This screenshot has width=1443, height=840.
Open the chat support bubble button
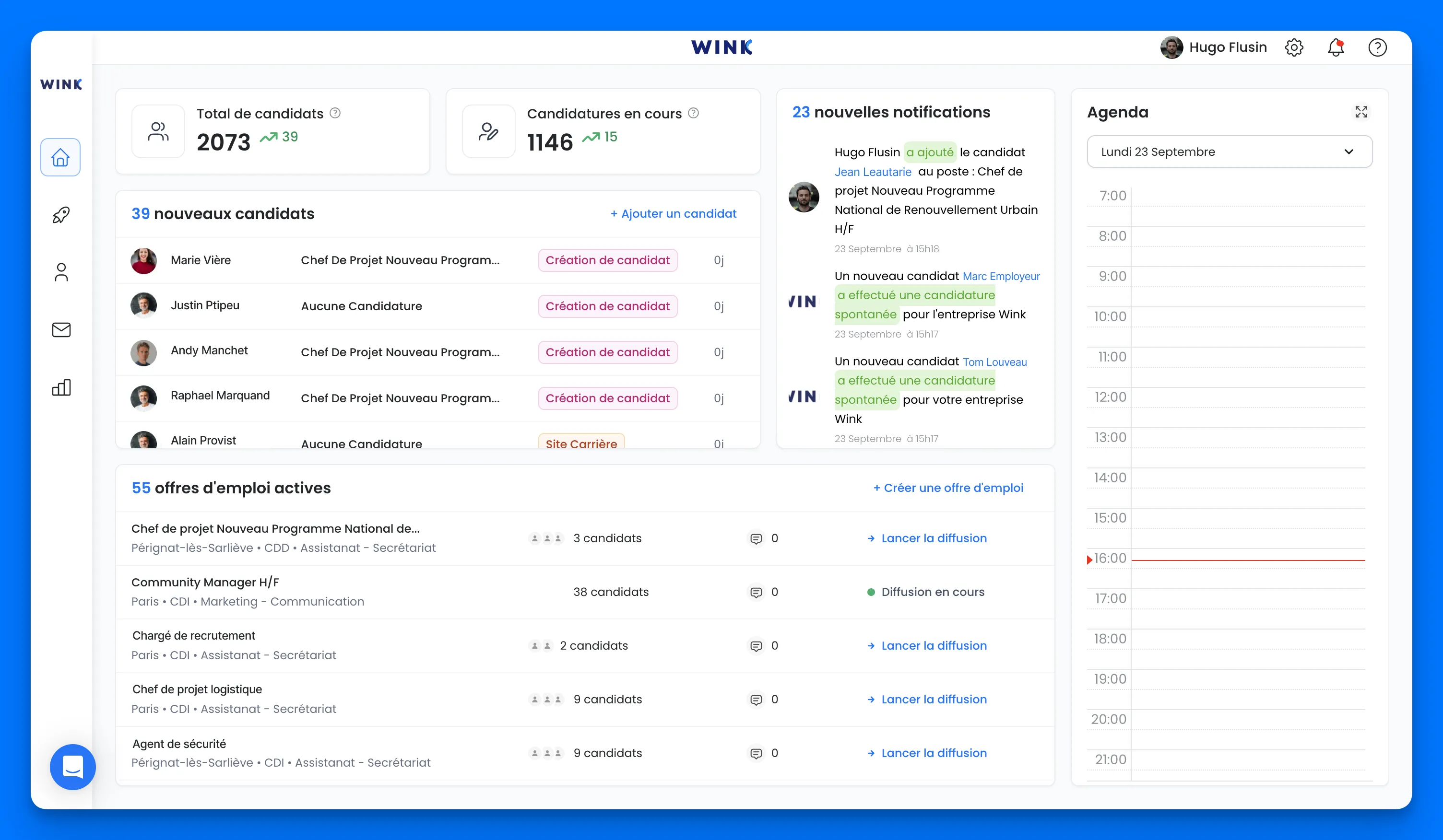click(x=73, y=767)
